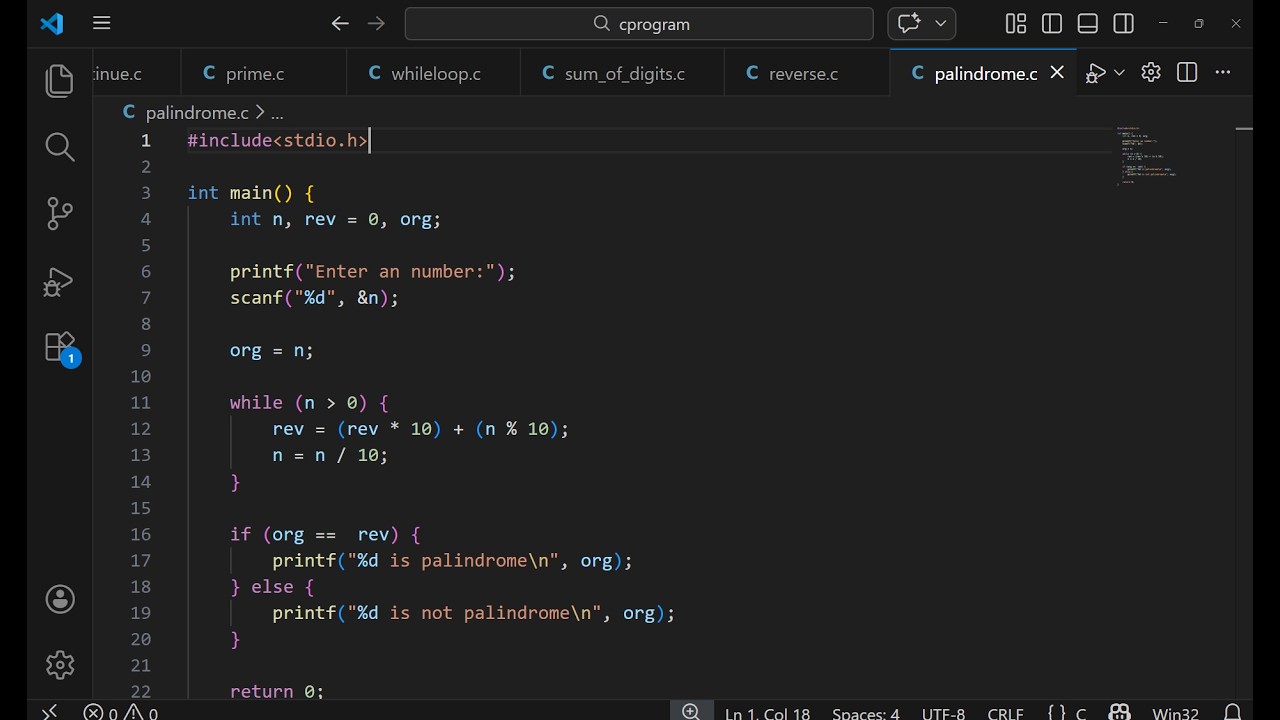Click the "n = n / 10;" line
1280x720 pixels.
330,455
